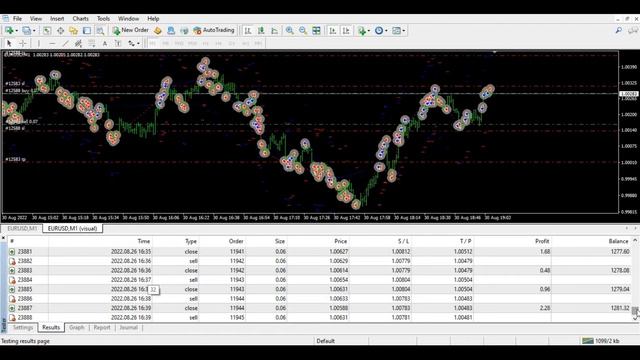
Task: Switch to the EURUSD,M1 chart tab
Action: coord(22,229)
